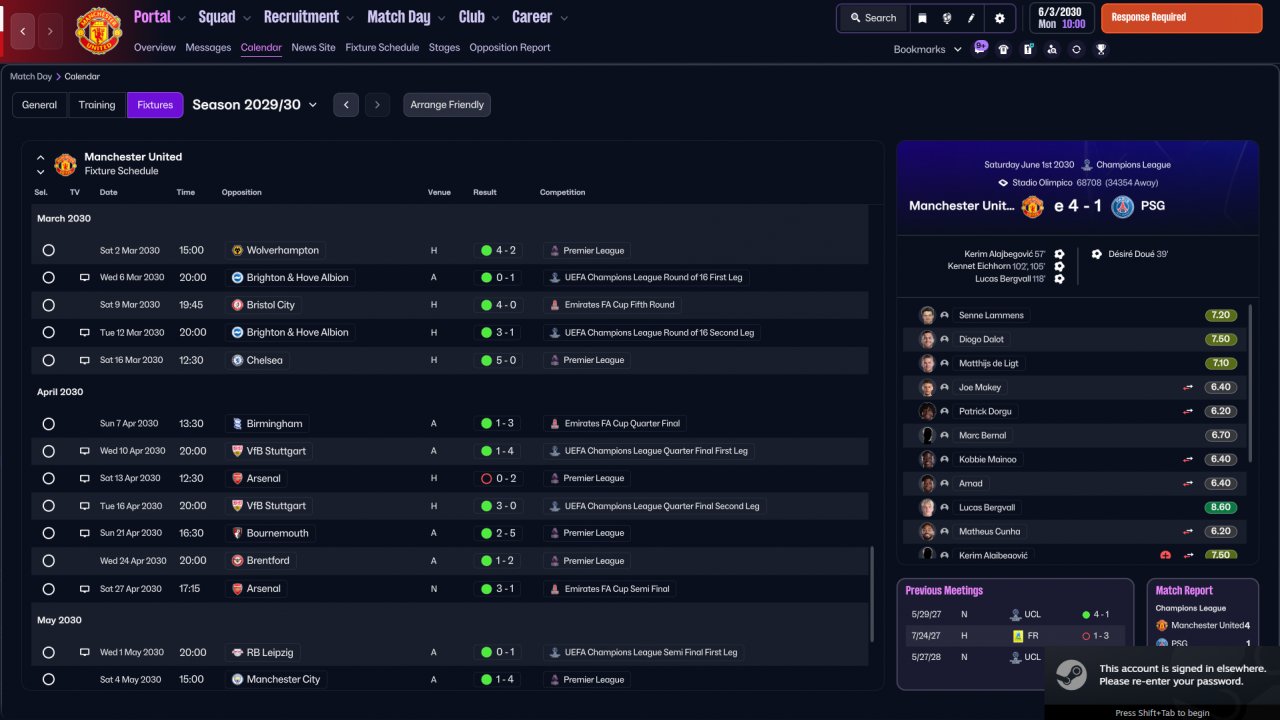Expand the Bookmarks dropdown
This screenshot has height=720, width=1280.
[927, 49]
